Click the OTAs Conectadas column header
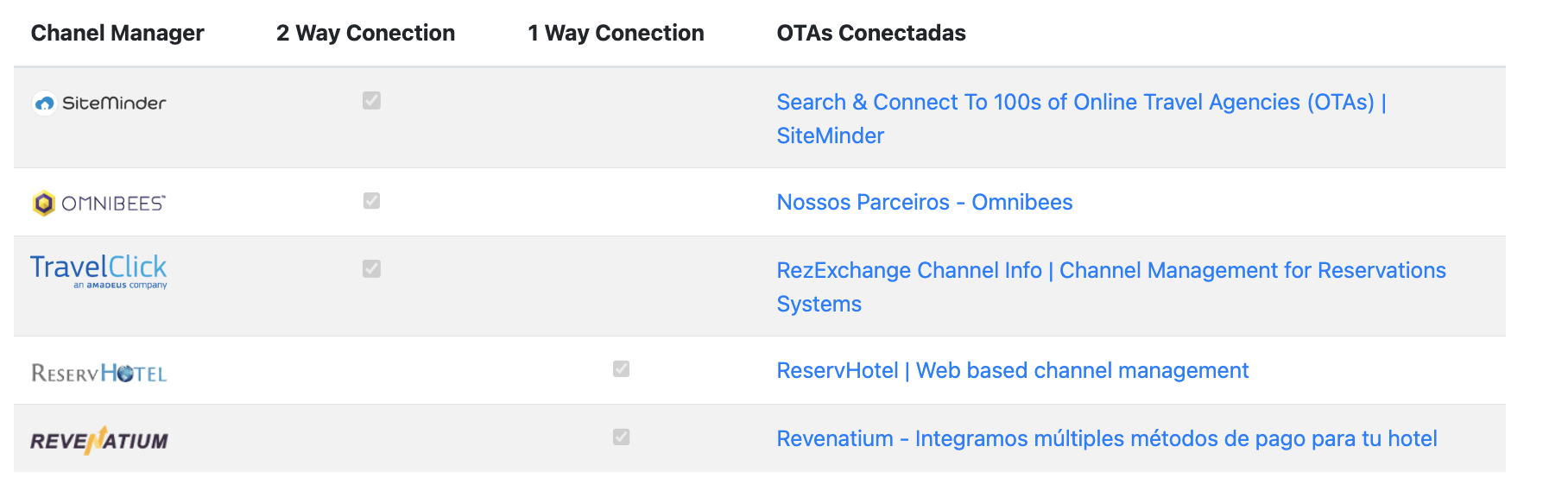This screenshot has height=497, width=1568. [871, 33]
